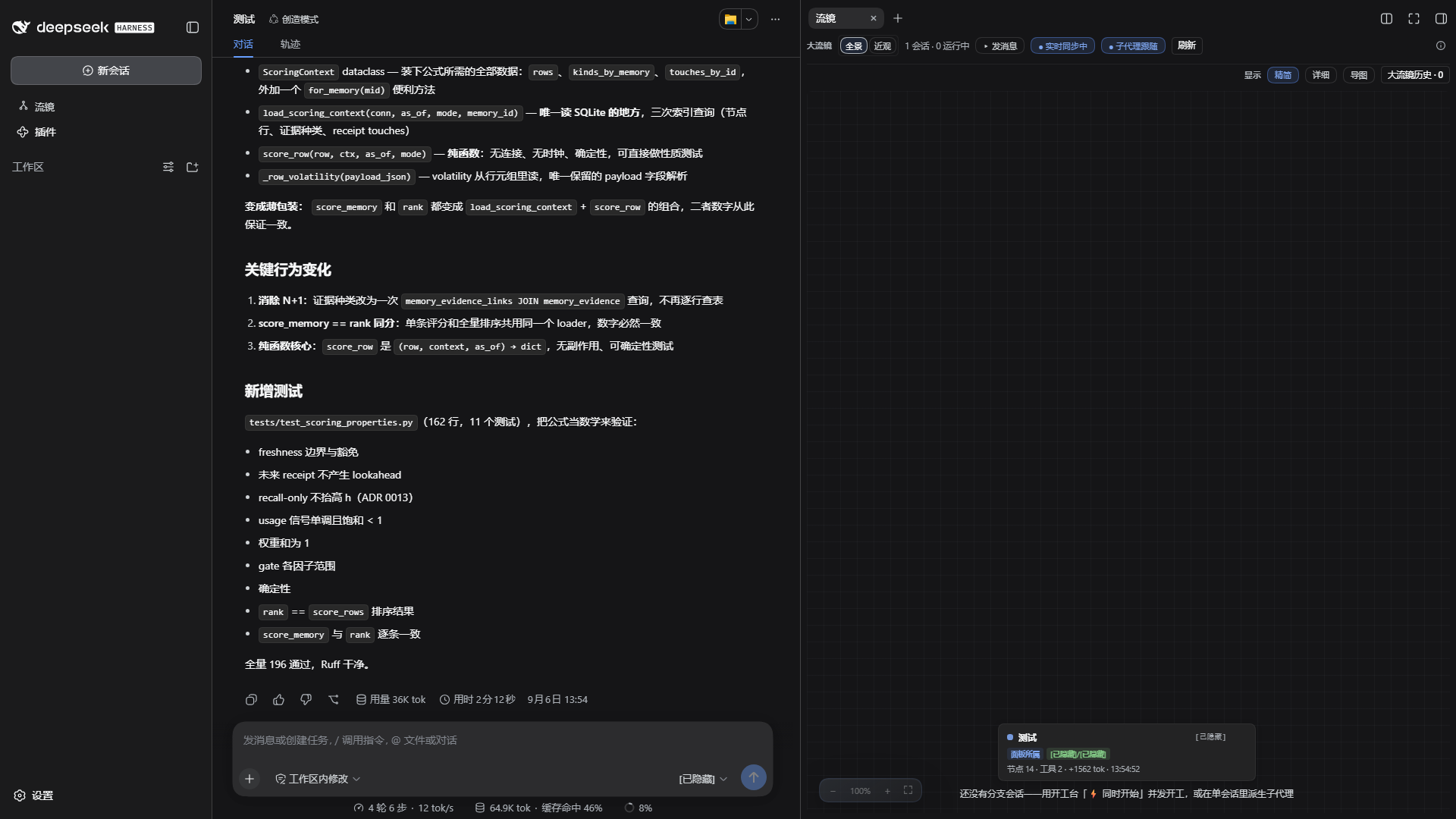Collapse the left sidebar panel icon
Viewport: 1456px width, 819px height.
[x=193, y=27]
